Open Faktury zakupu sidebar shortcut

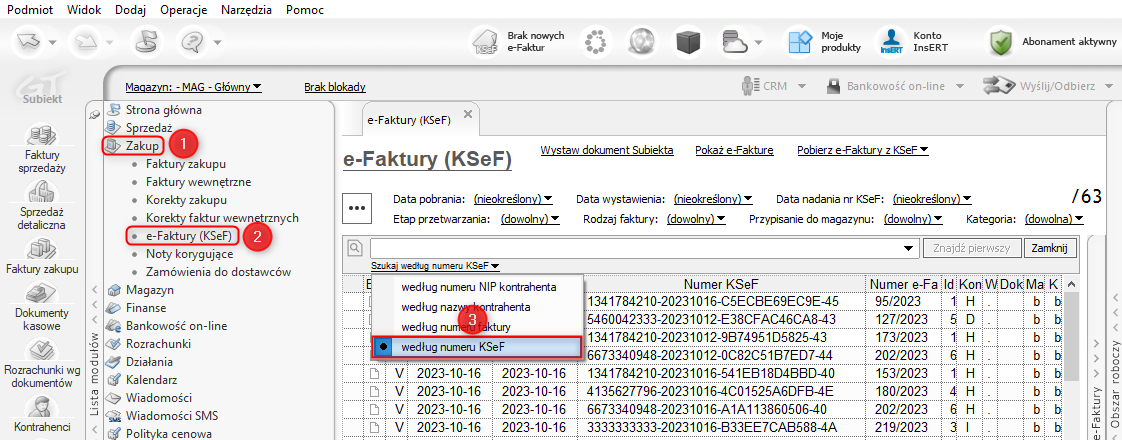click(x=42, y=255)
